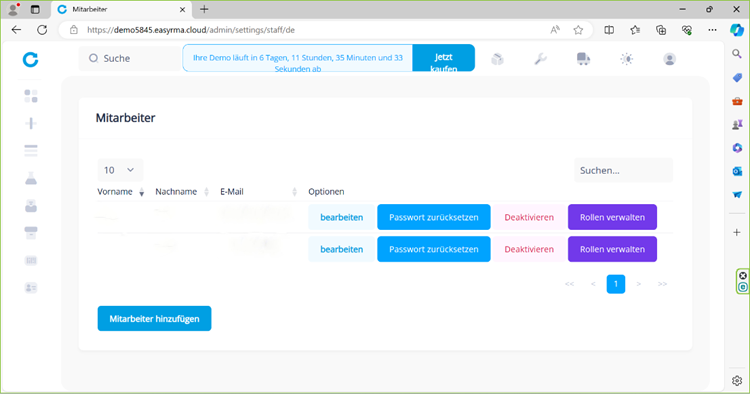
Task: Click bearbeiten in the first row
Action: pyautogui.click(x=342, y=217)
